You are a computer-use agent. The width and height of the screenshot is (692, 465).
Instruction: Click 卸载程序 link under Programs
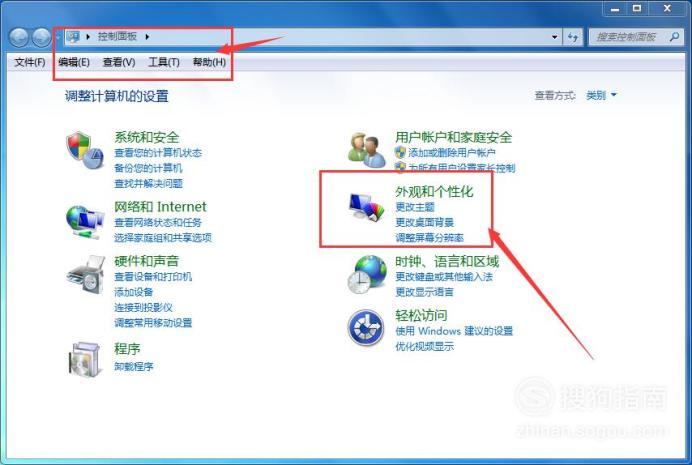pos(134,366)
